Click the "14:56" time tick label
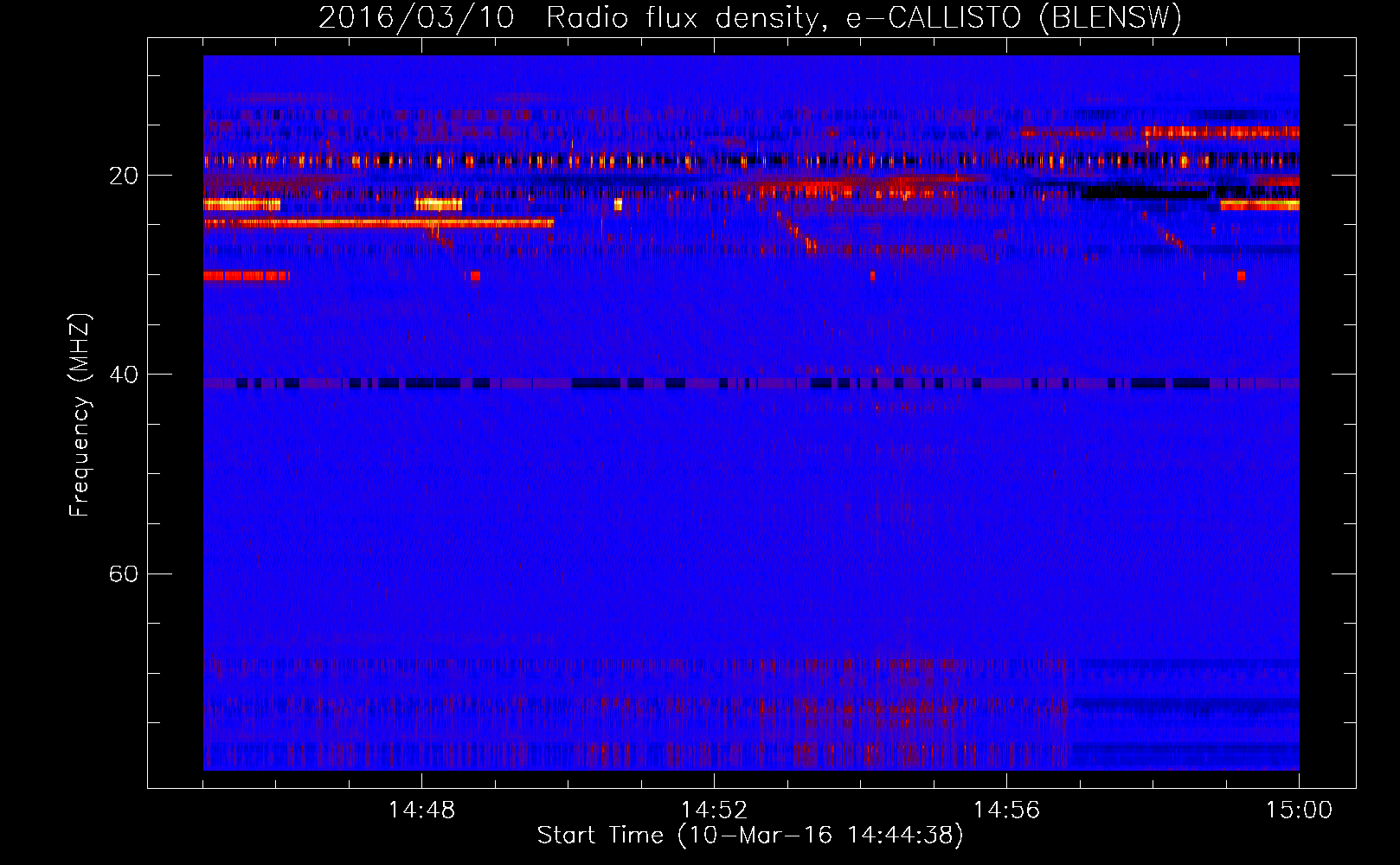 1006,811
